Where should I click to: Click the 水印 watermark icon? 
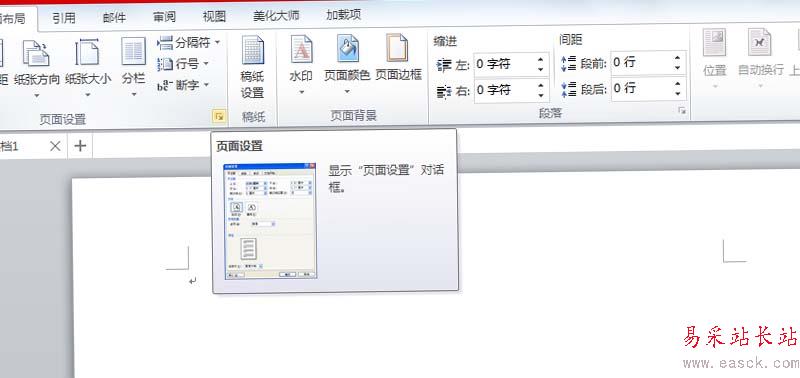[302, 49]
